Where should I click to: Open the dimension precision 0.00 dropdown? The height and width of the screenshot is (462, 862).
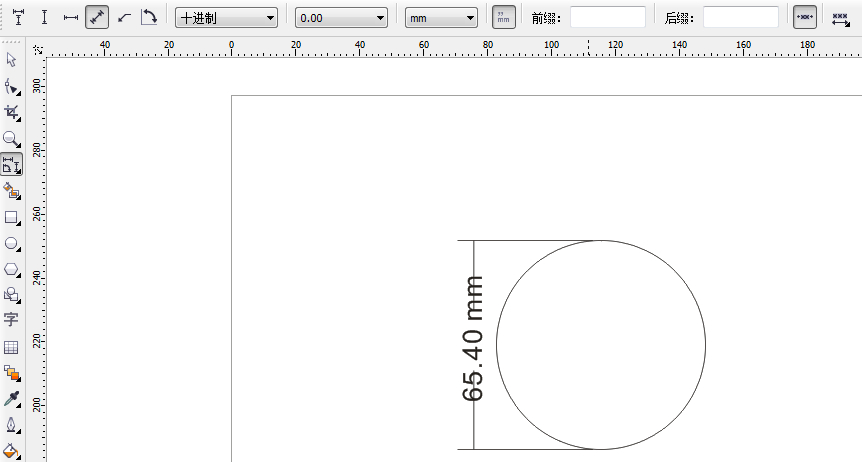(341, 18)
